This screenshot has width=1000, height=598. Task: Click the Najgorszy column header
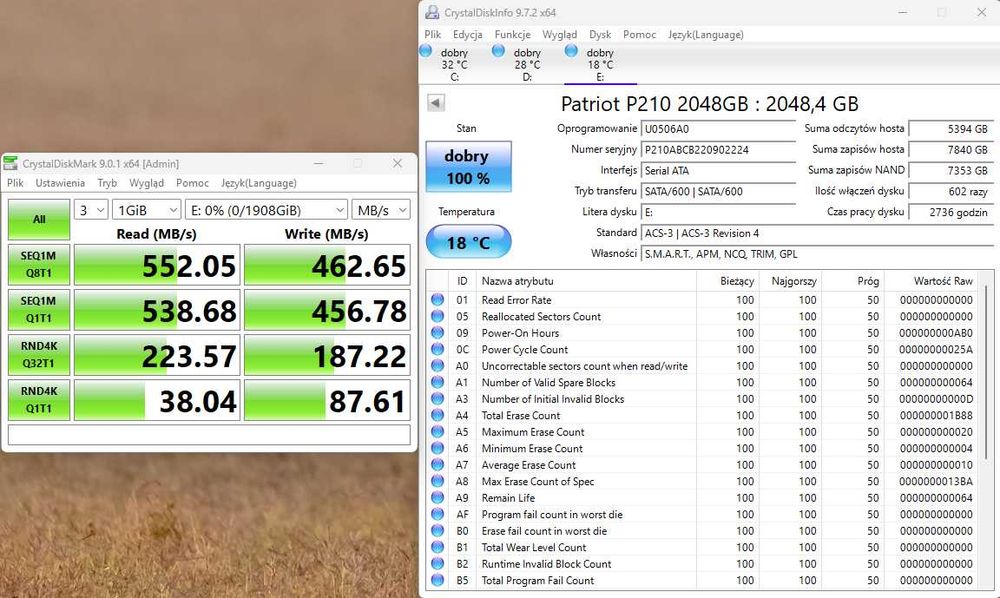[790, 281]
